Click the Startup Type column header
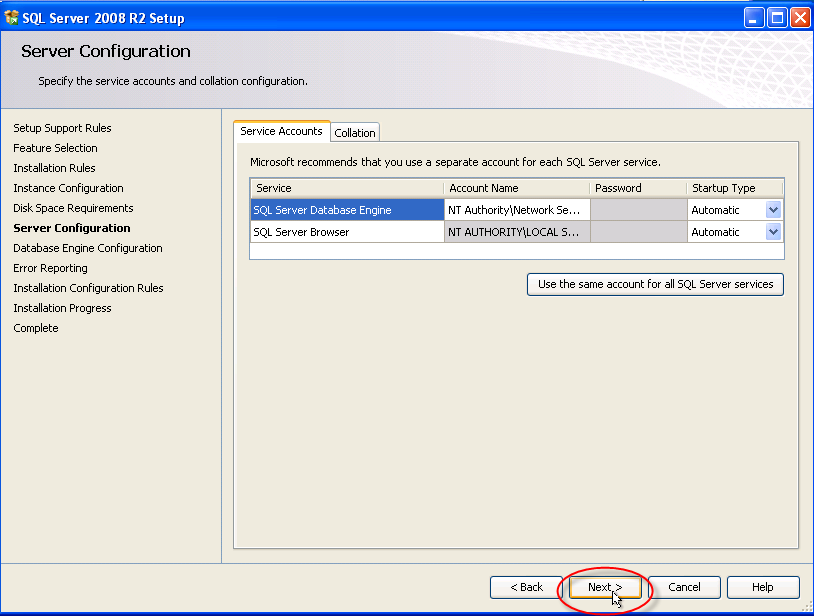The width and height of the screenshot is (814, 616). click(735, 188)
